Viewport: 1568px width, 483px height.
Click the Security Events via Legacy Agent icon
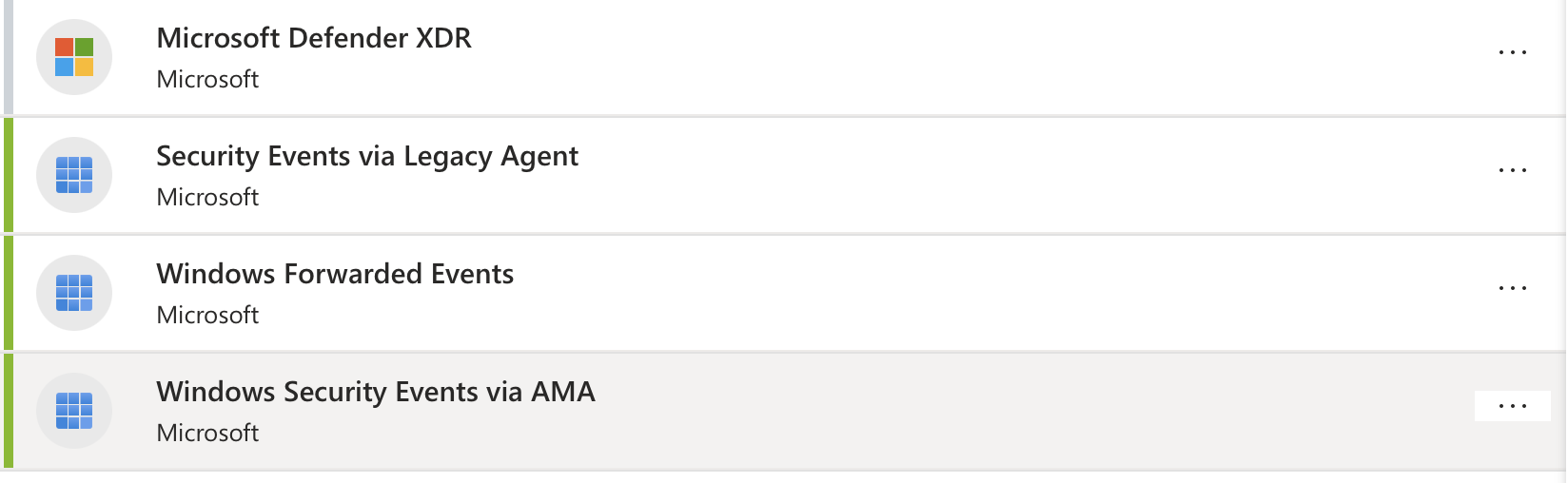[x=74, y=175]
